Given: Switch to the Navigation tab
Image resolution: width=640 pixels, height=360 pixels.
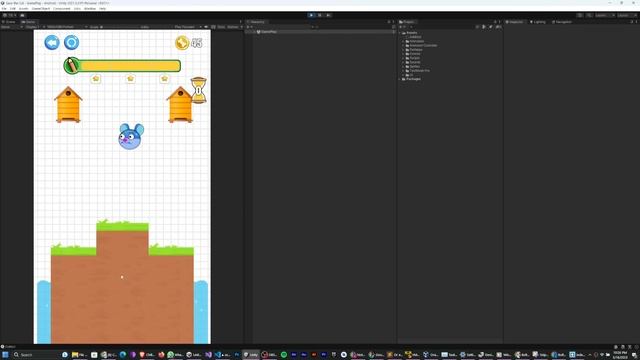Looking at the screenshot, I should click(x=562, y=22).
